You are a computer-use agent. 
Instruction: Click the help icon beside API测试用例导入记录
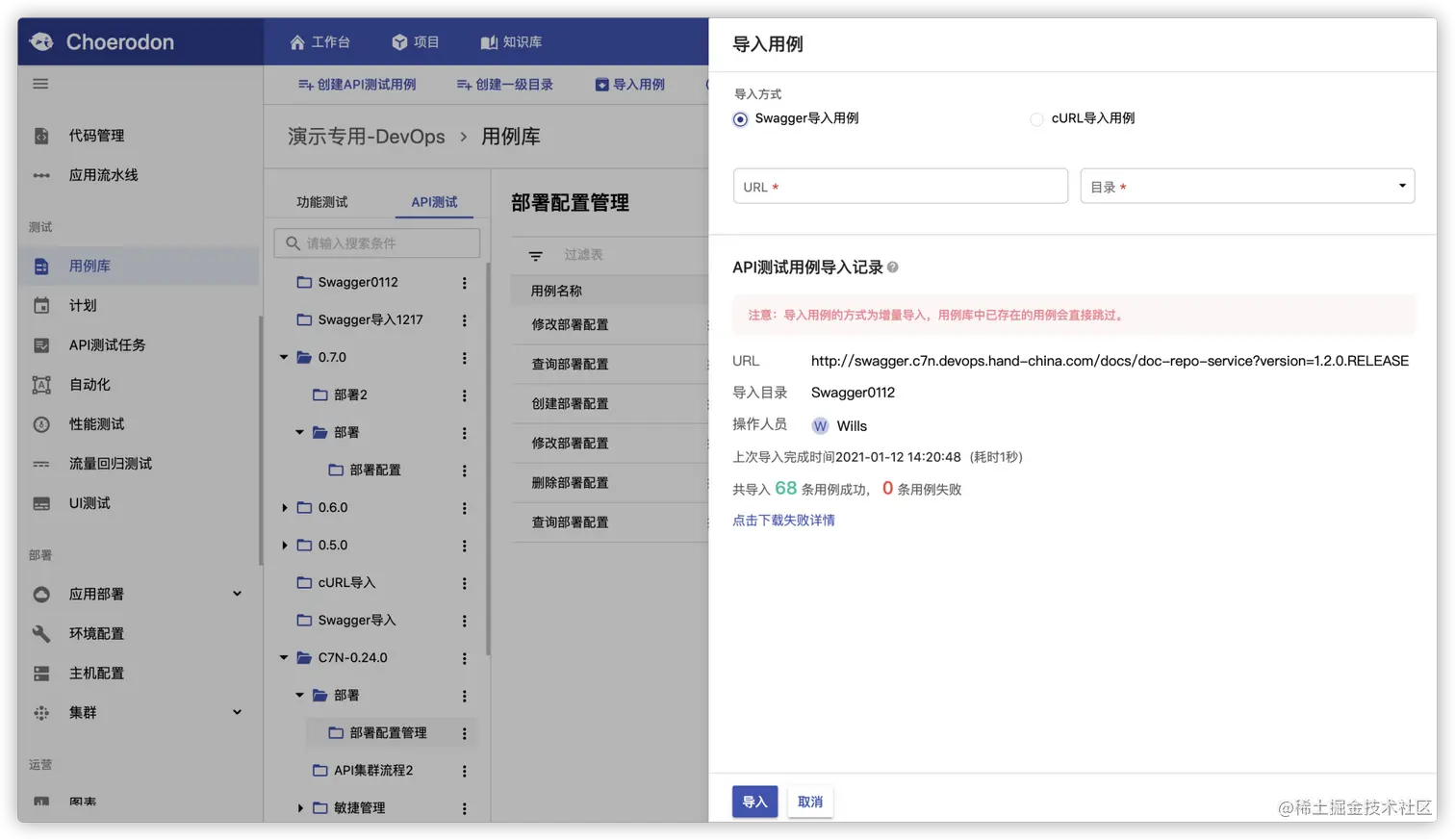click(892, 267)
